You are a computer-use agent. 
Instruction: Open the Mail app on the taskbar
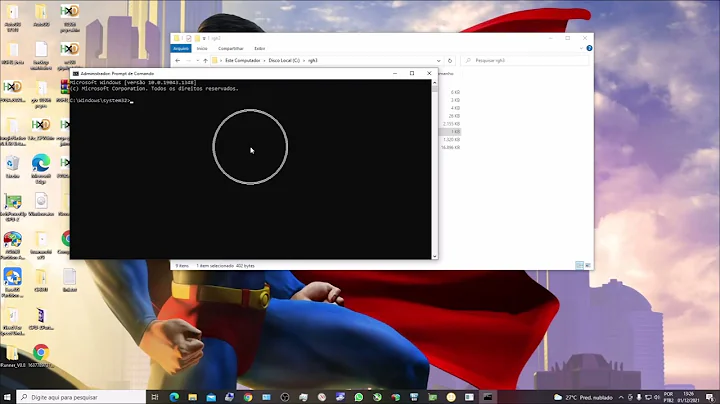(x=211, y=397)
